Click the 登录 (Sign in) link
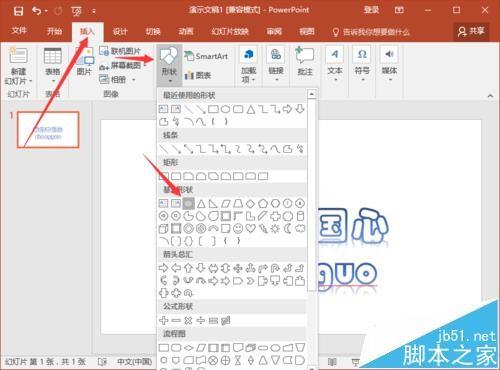The height and width of the screenshot is (370, 500). click(x=371, y=10)
